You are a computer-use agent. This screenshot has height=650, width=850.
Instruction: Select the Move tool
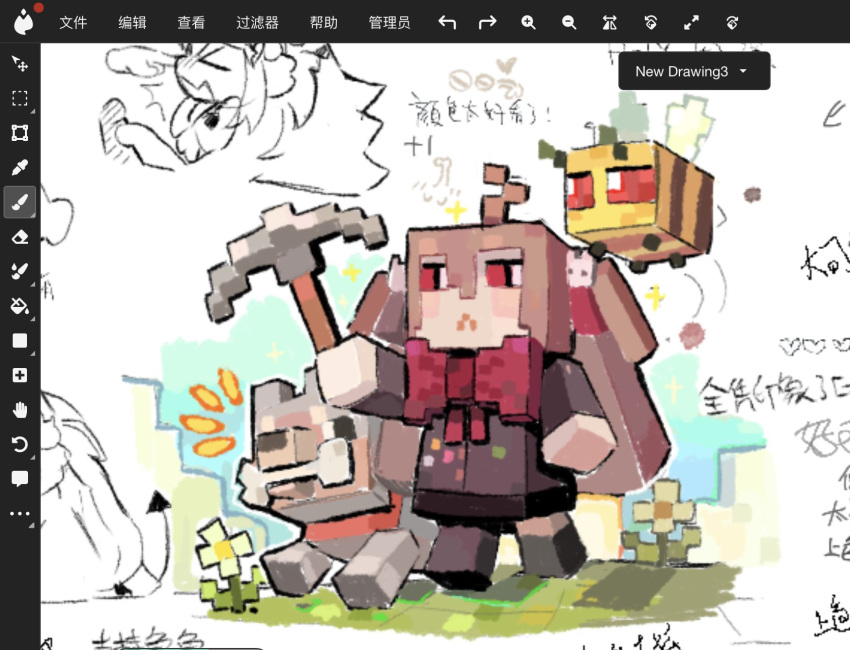(20, 63)
